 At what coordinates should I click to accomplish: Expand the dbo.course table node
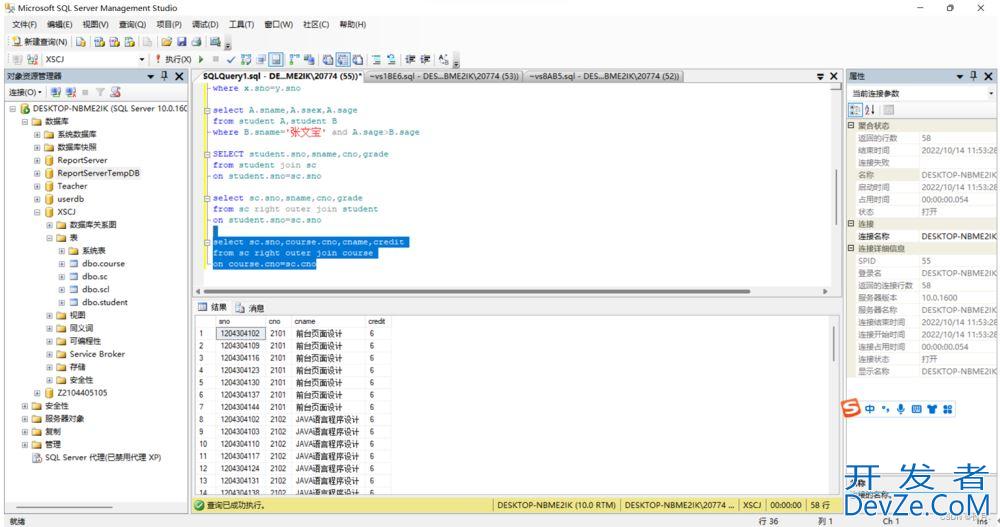tap(62, 264)
